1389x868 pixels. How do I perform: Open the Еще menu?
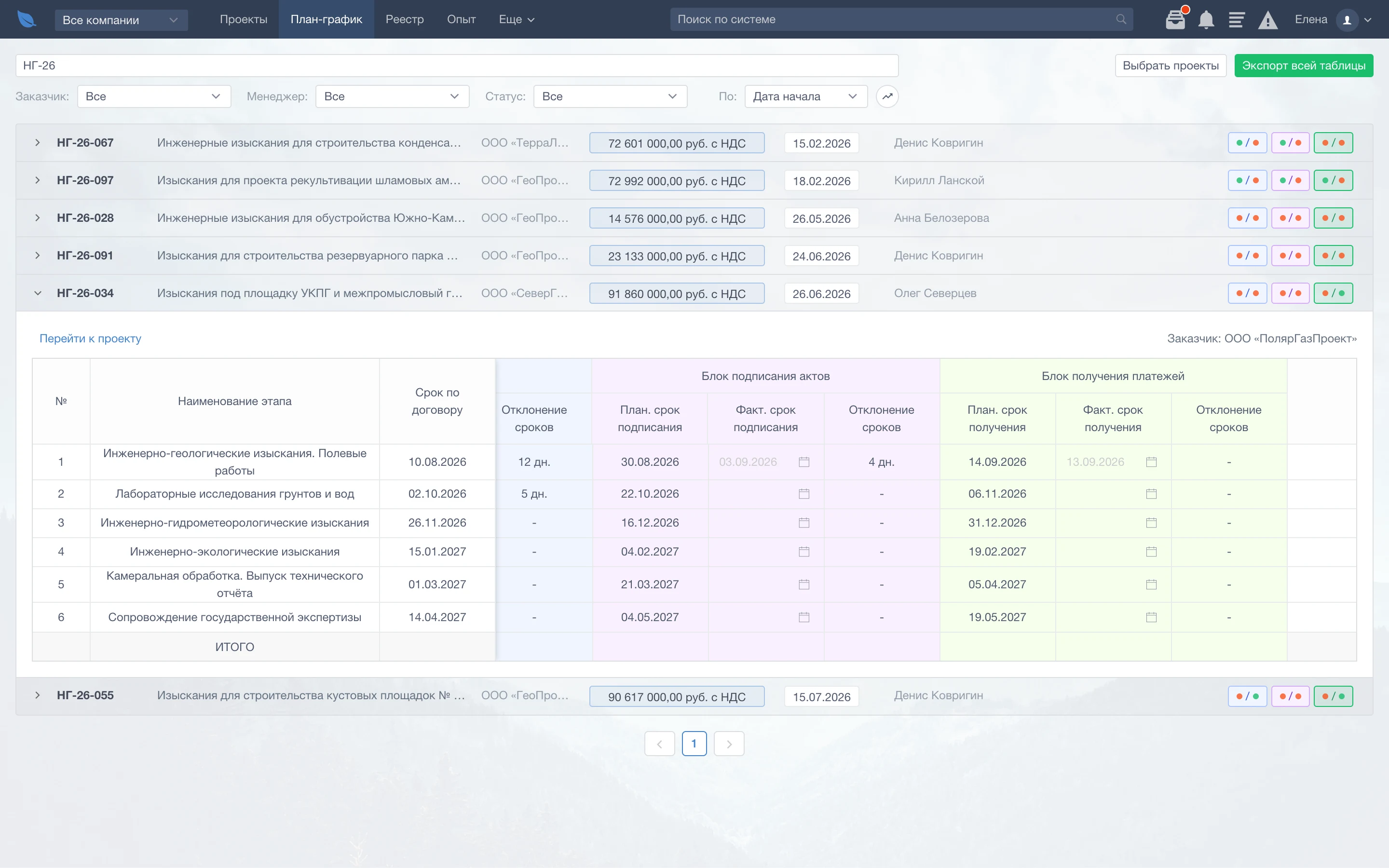click(x=516, y=19)
